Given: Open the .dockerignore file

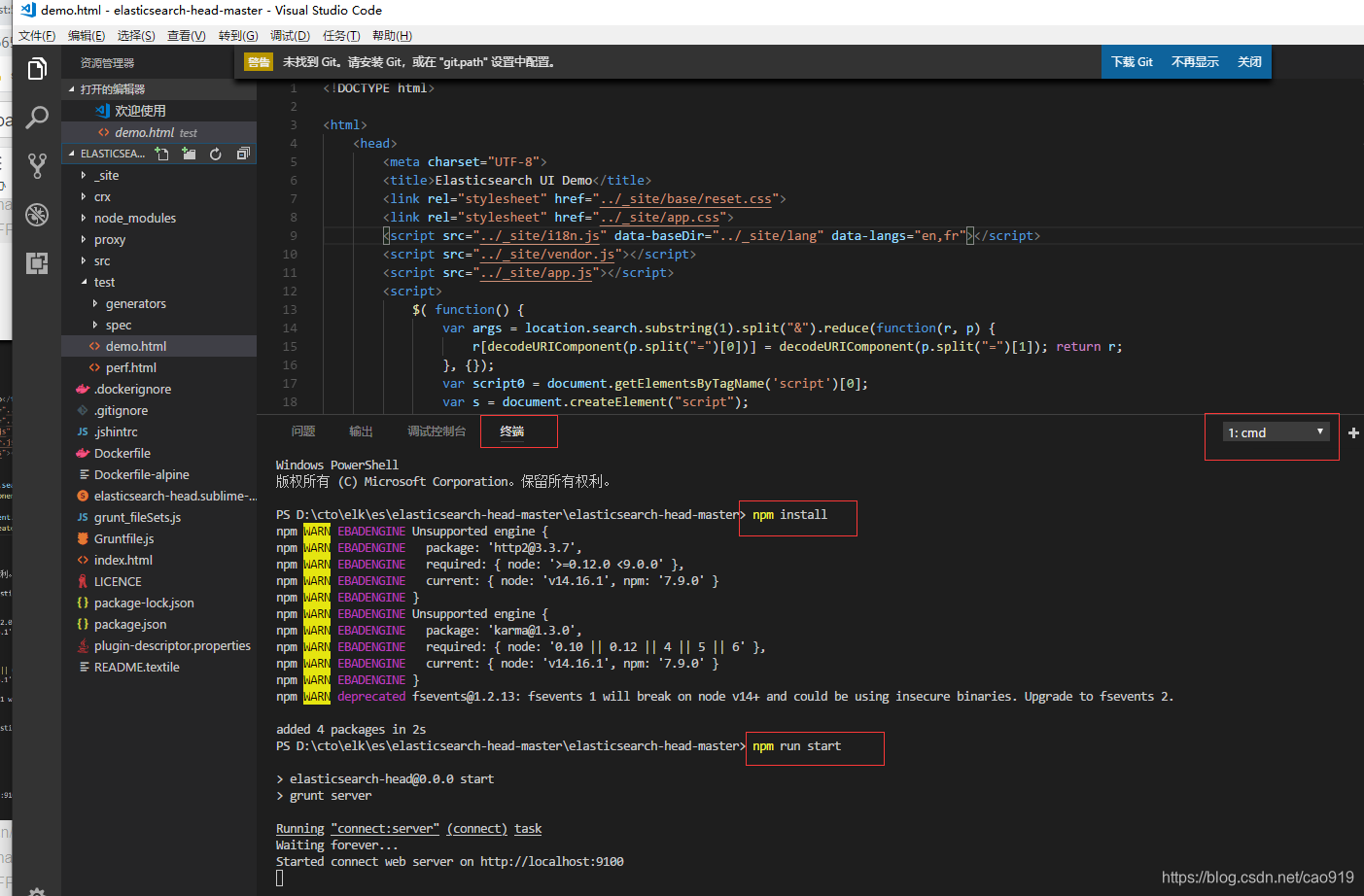Looking at the screenshot, I should click(x=158, y=390).
